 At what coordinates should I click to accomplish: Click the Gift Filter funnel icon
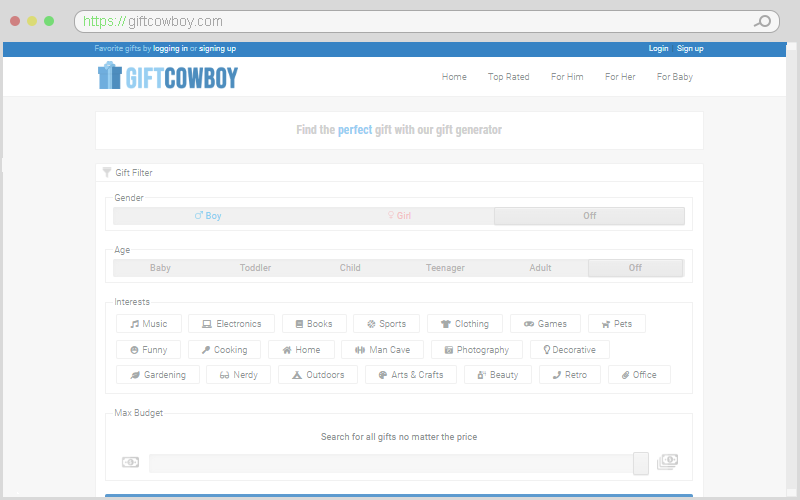(x=107, y=172)
